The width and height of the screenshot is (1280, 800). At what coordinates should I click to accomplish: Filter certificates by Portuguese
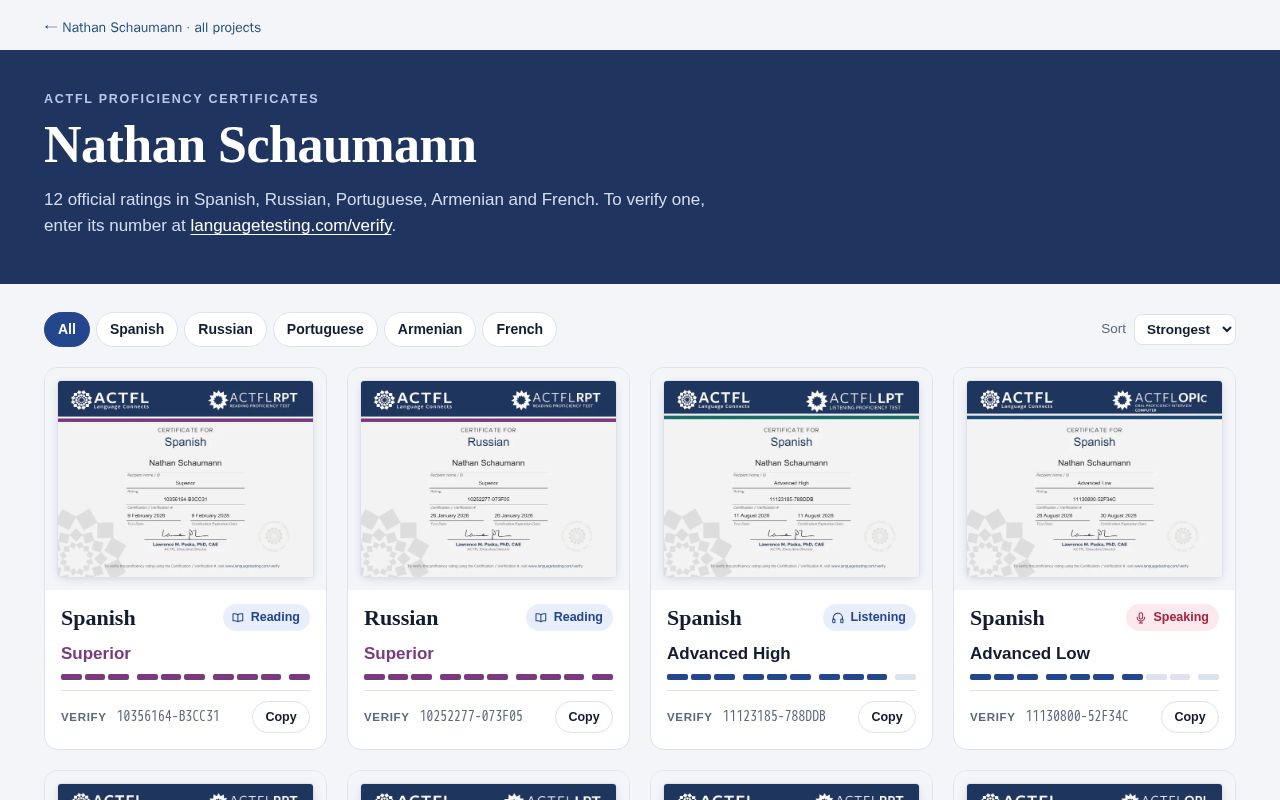(x=325, y=329)
